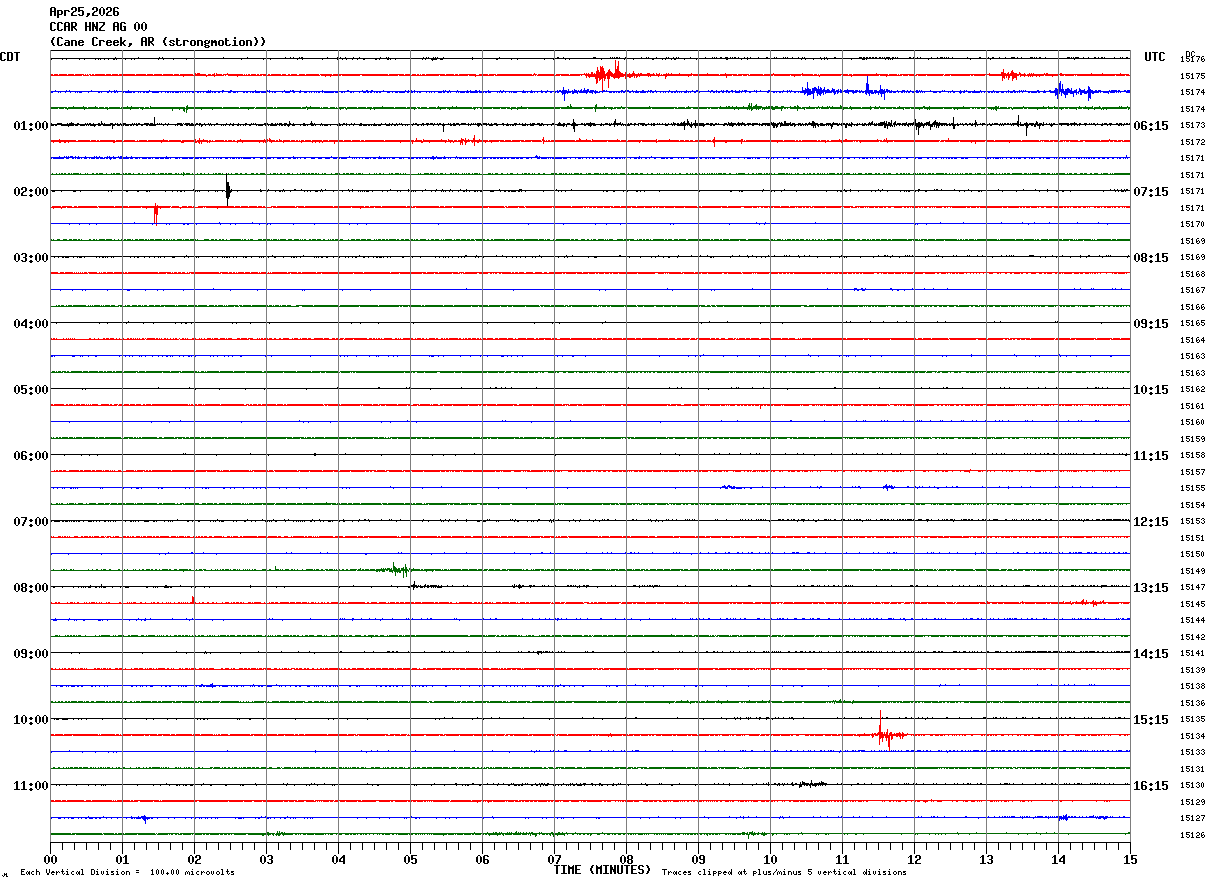
Task: Click the Traces clipped footer note
Action: [x=784, y=873]
